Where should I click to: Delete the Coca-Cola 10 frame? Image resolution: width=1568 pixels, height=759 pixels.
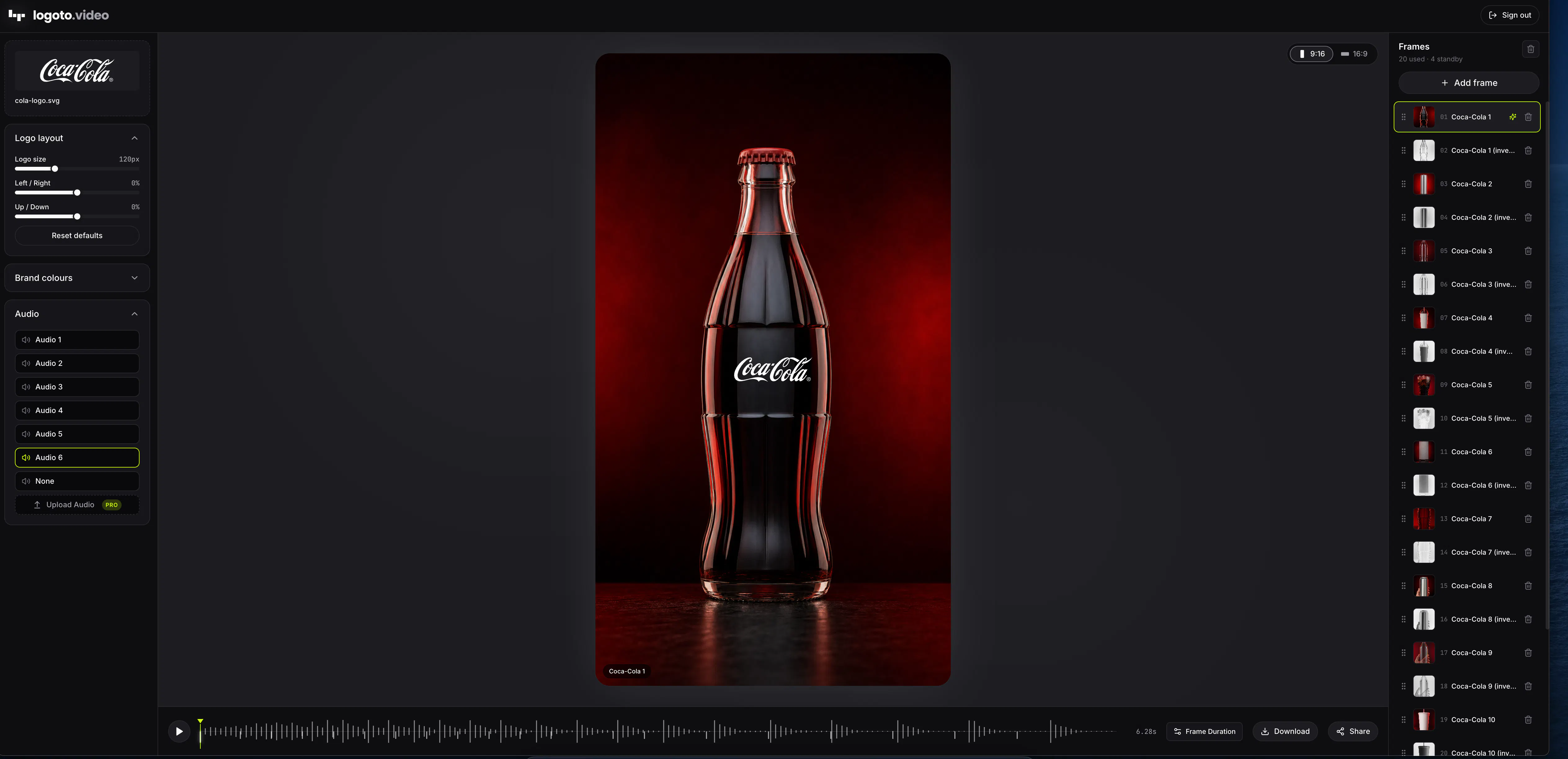(1528, 719)
